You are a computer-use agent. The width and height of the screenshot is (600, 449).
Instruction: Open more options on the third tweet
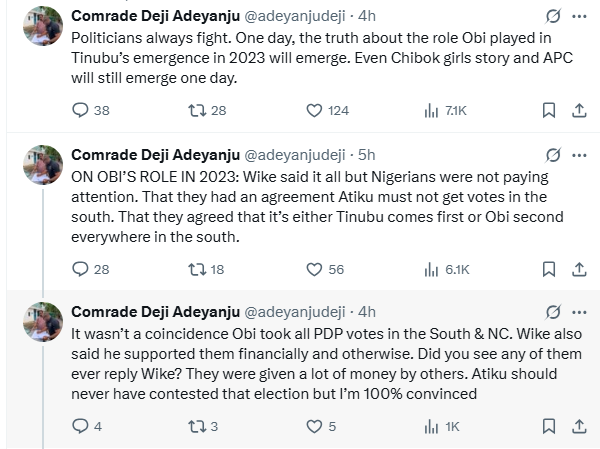[x=579, y=312]
